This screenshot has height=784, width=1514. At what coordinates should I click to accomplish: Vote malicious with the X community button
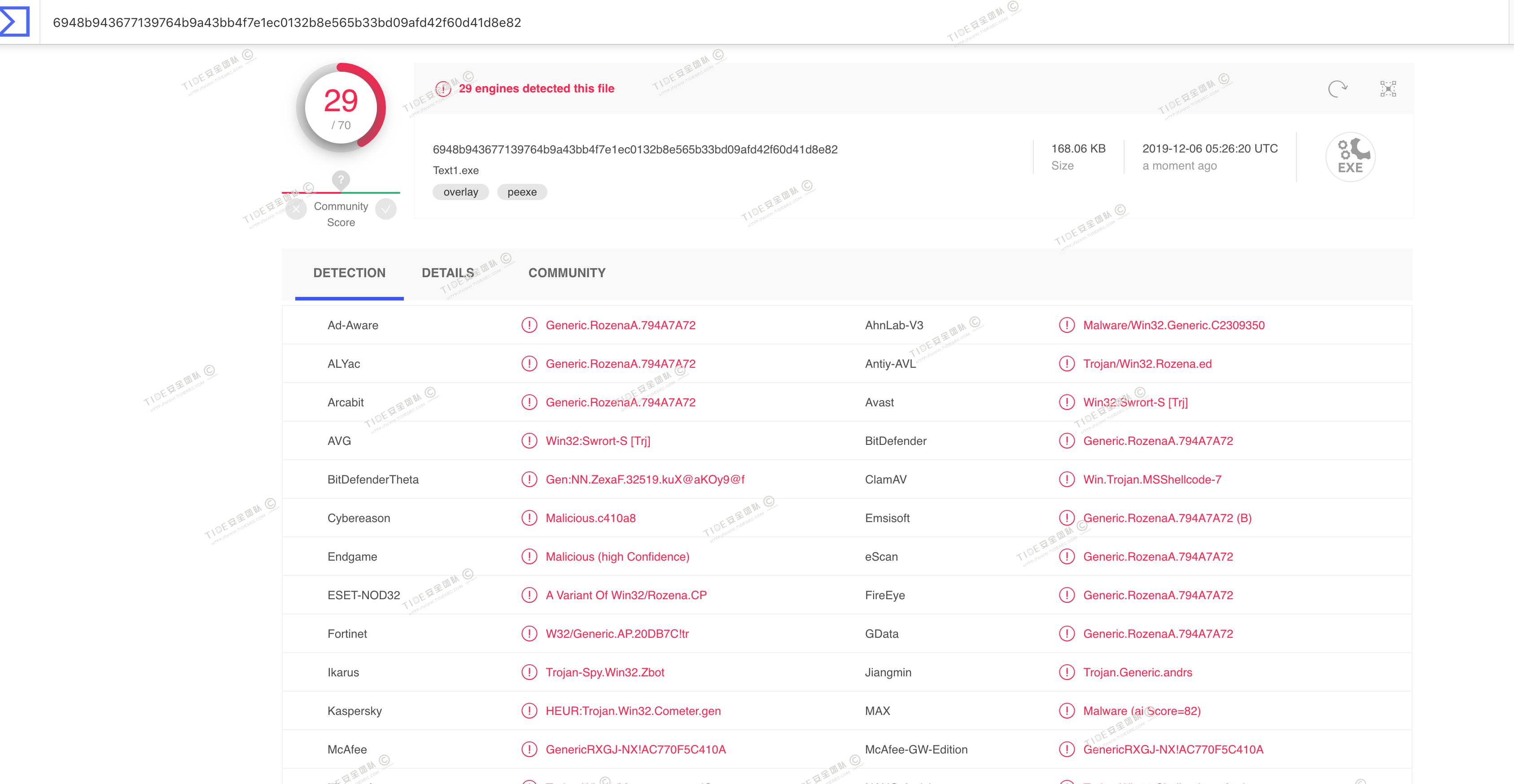pyautogui.click(x=296, y=209)
